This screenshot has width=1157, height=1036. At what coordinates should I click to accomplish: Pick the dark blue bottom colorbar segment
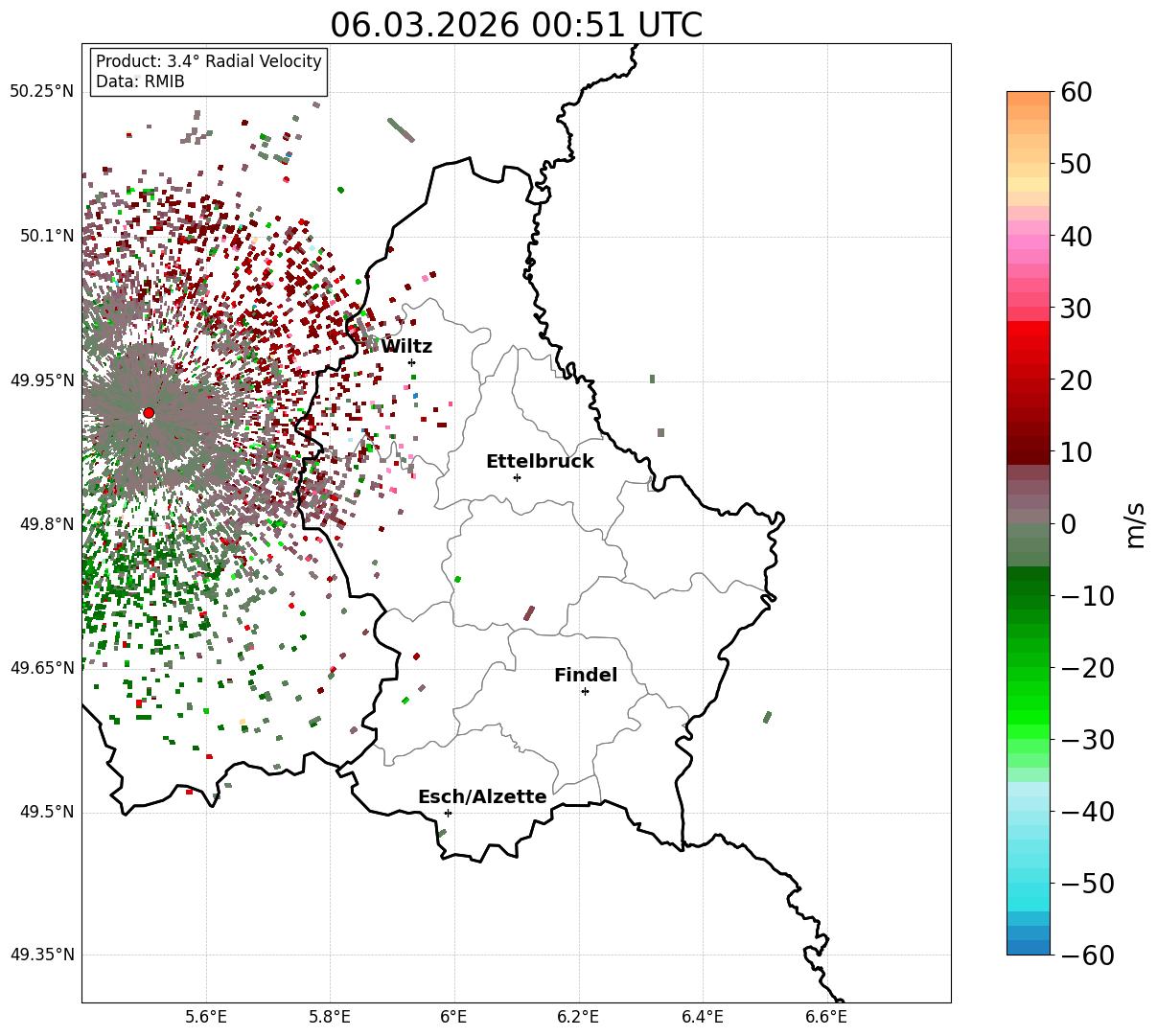tap(1029, 947)
